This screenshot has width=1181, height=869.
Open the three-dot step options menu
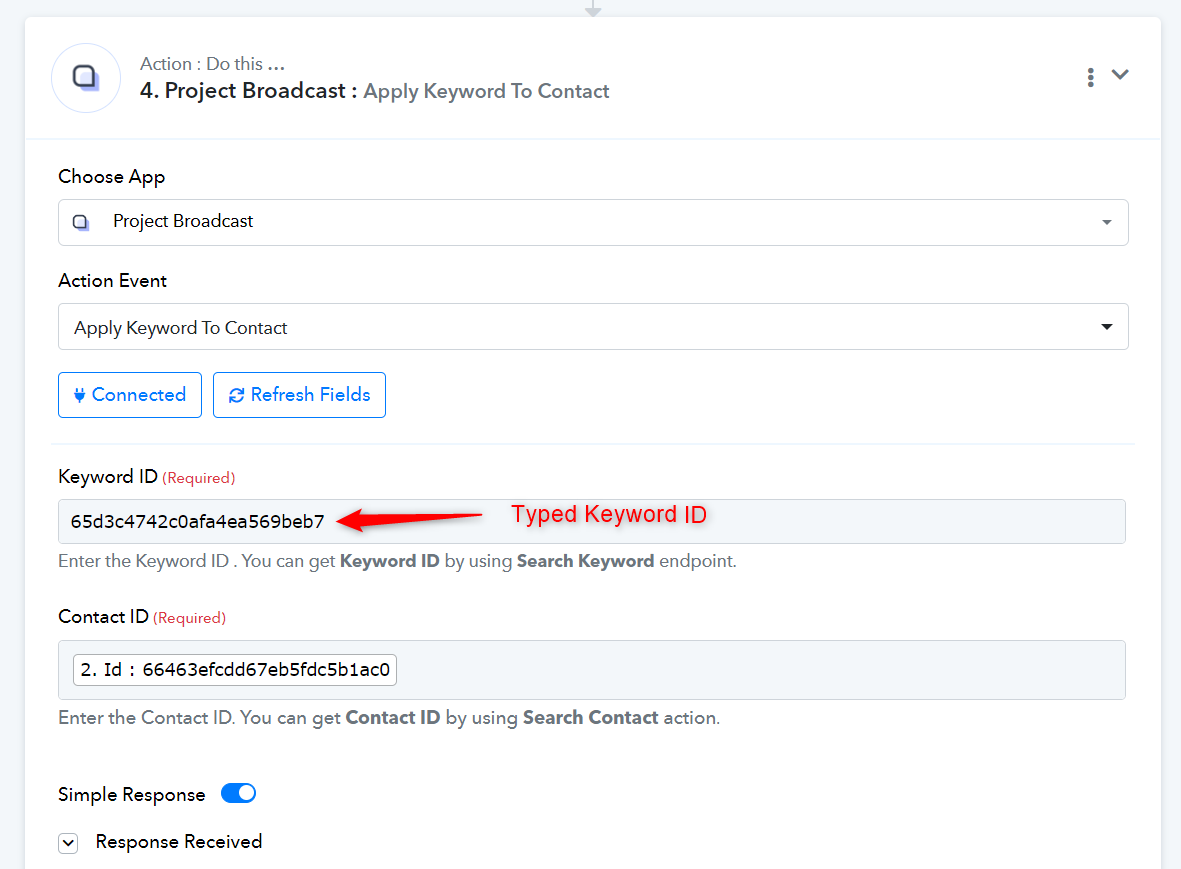click(x=1090, y=77)
